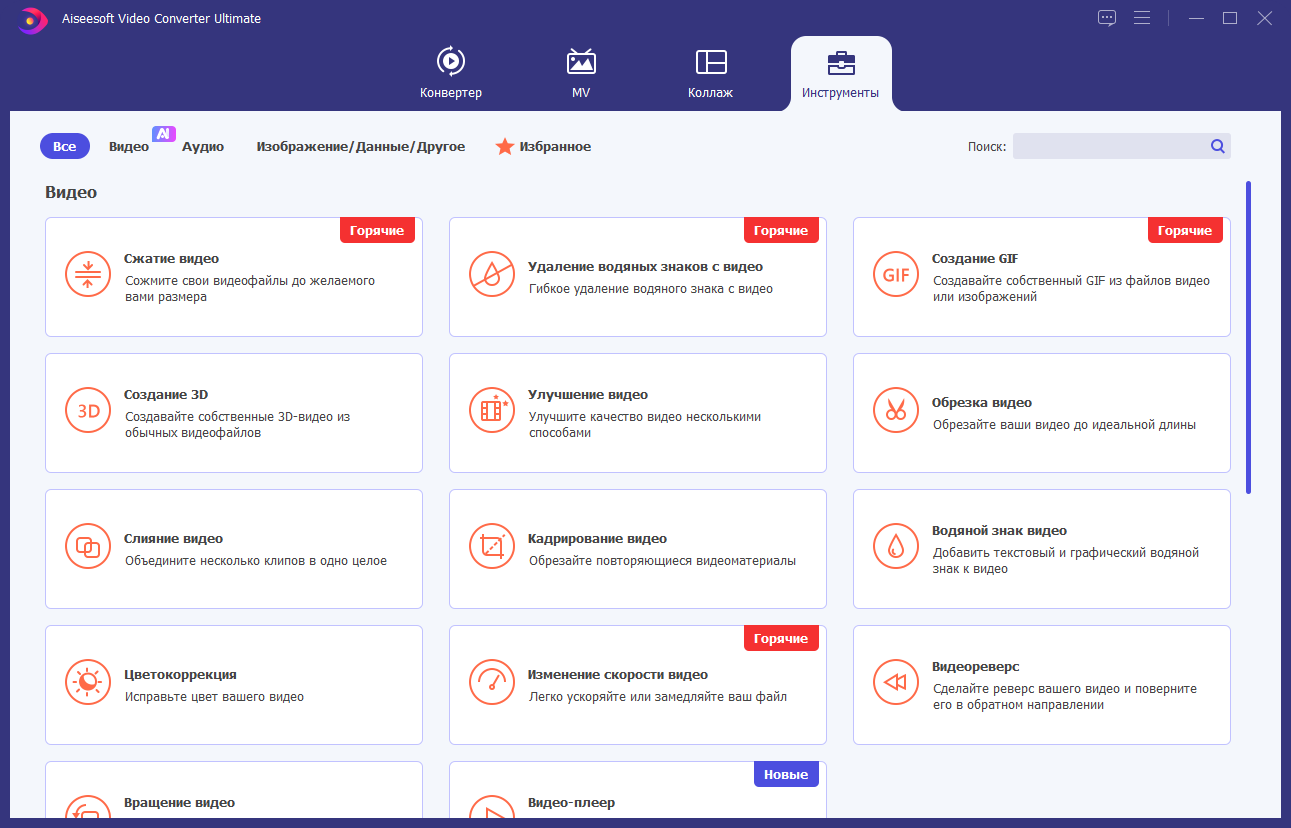Click the Изменение скорости speedometer icon

pyautogui.click(x=493, y=682)
